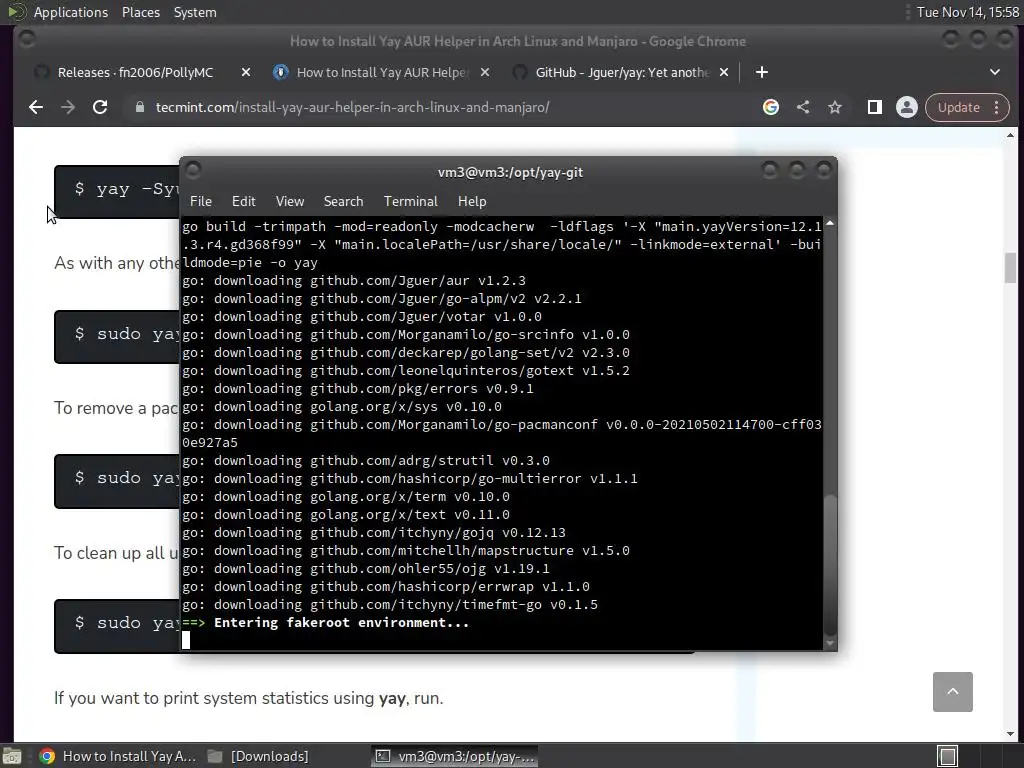
Task: Click the '$ yay -Syu' code block
Action: click(x=117, y=191)
